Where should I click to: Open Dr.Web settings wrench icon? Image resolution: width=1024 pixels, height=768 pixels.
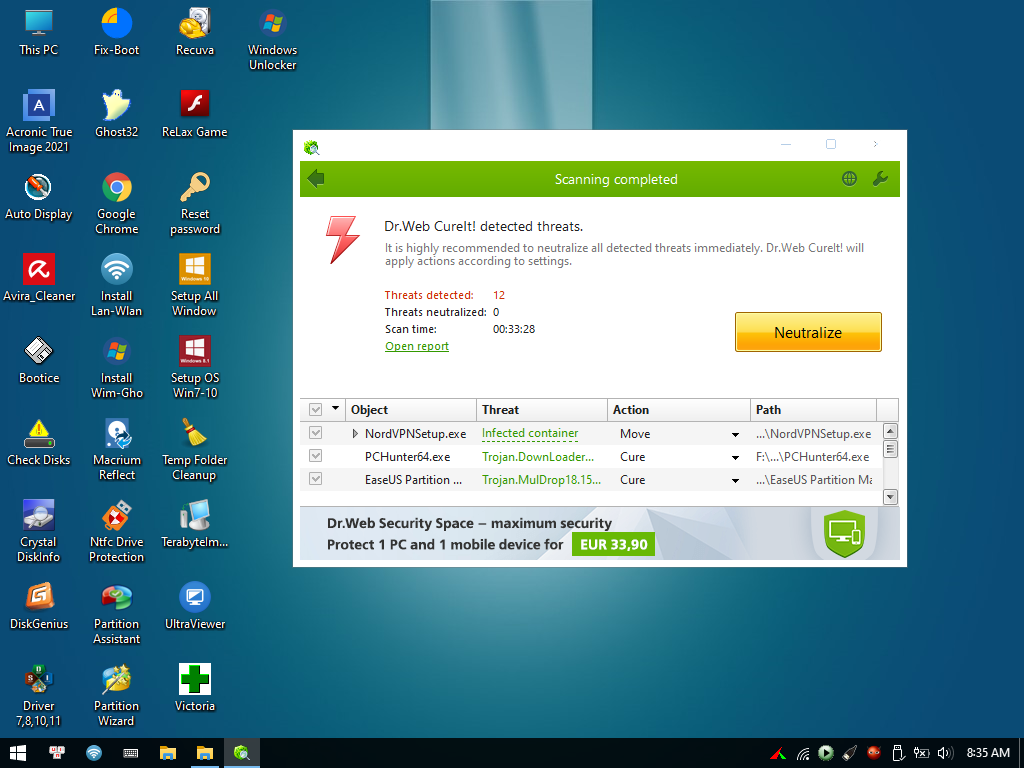[880, 178]
